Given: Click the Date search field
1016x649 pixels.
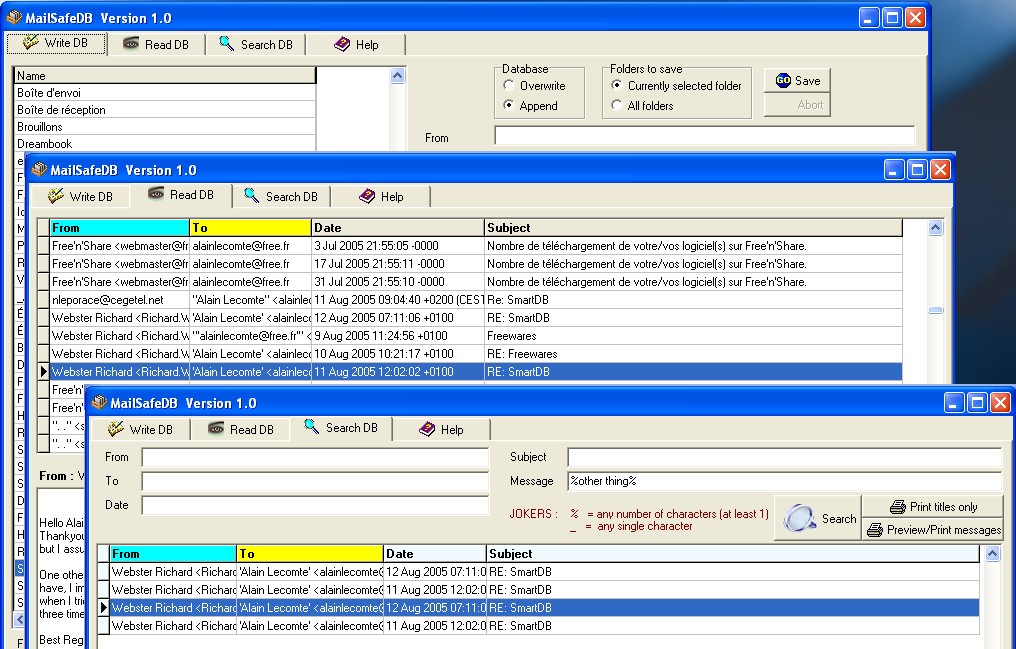Looking at the screenshot, I should point(315,505).
